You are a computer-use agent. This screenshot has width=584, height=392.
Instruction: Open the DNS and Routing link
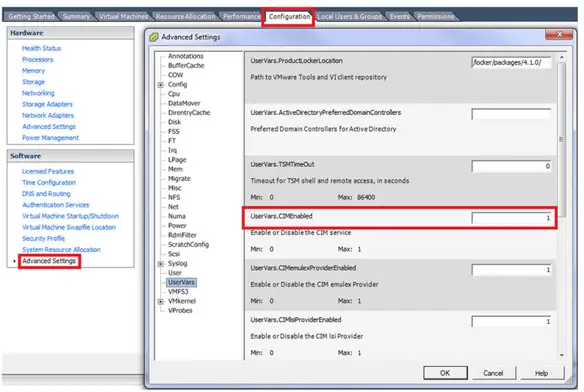46,193
